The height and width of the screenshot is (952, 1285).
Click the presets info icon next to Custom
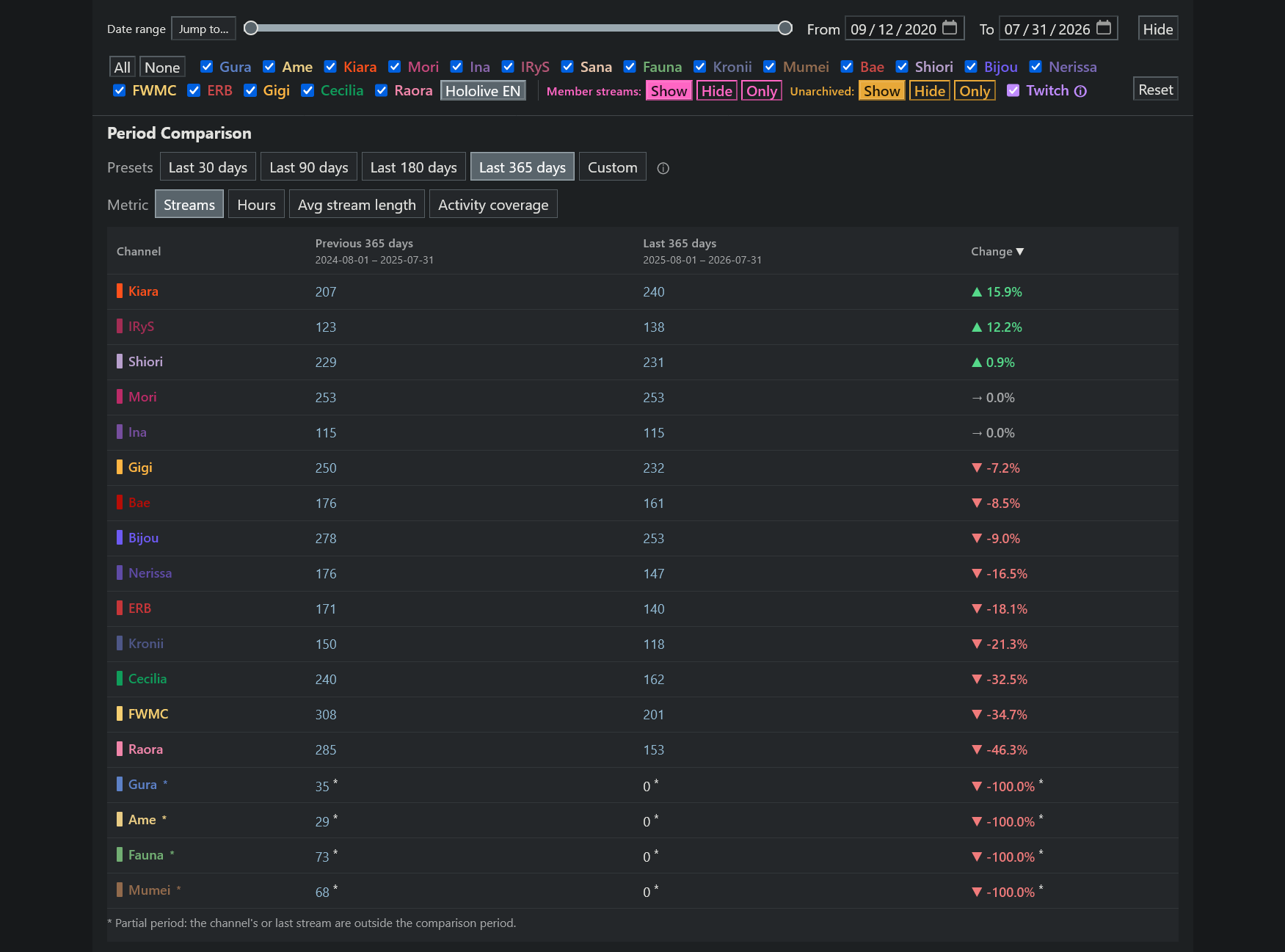(x=663, y=168)
